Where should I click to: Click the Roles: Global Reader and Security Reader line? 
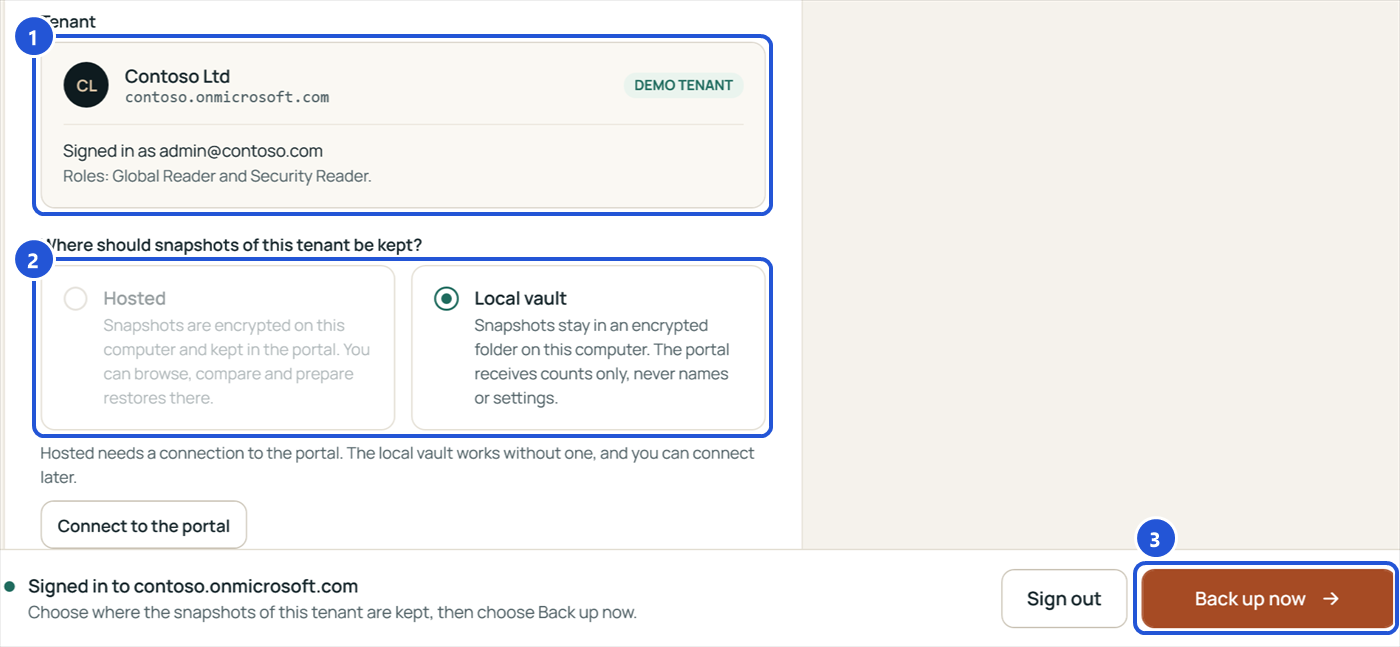tap(218, 176)
